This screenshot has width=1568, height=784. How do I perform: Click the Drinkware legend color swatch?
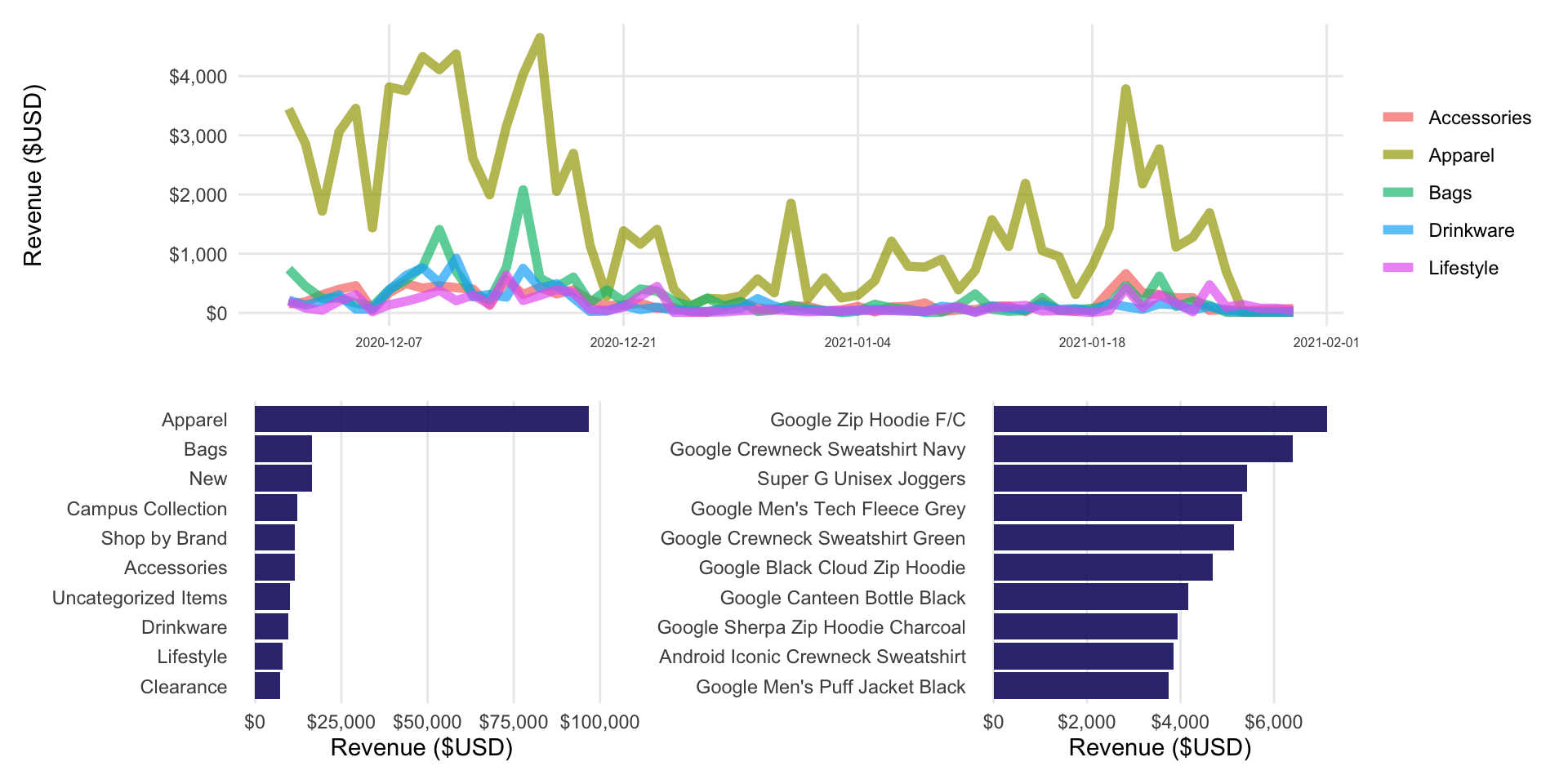coord(1397,230)
